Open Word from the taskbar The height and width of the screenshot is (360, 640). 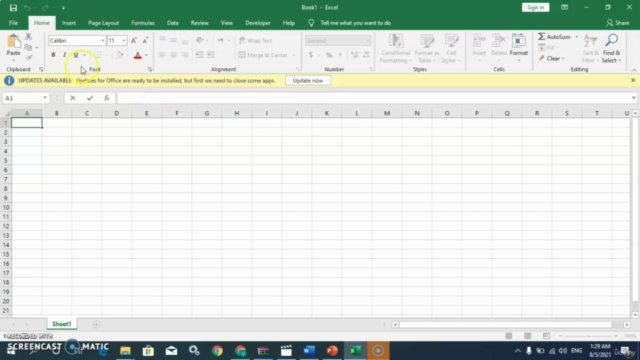(x=309, y=351)
